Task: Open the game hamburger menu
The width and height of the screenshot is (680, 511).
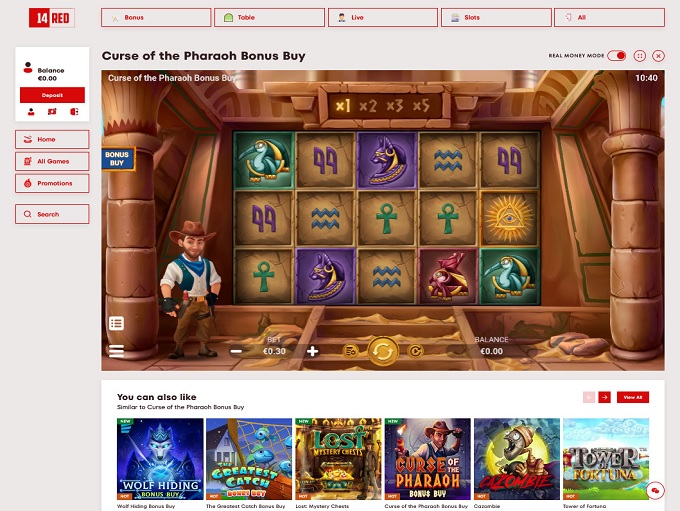Action: coord(116,350)
